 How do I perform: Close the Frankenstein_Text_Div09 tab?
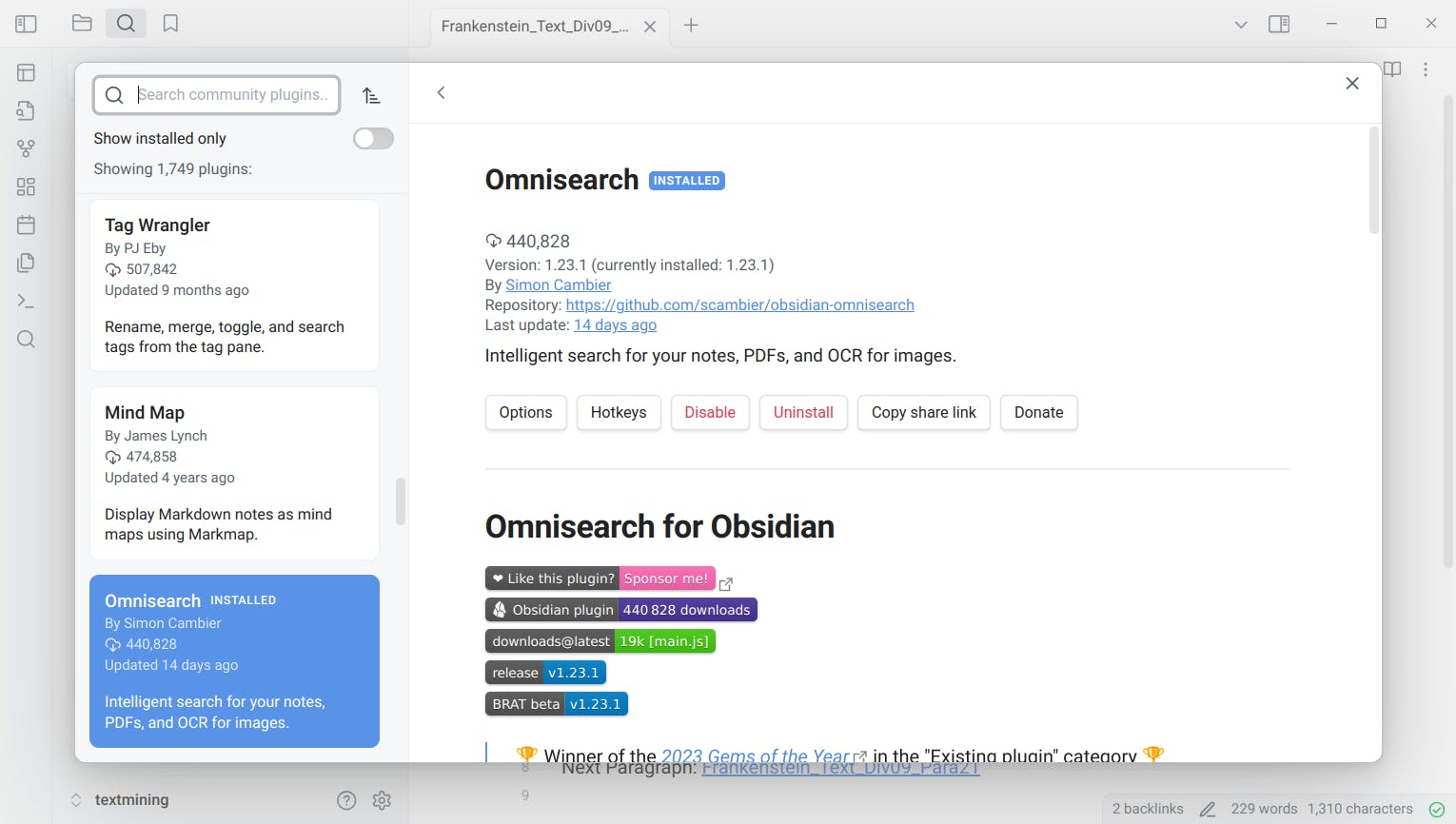tap(650, 27)
